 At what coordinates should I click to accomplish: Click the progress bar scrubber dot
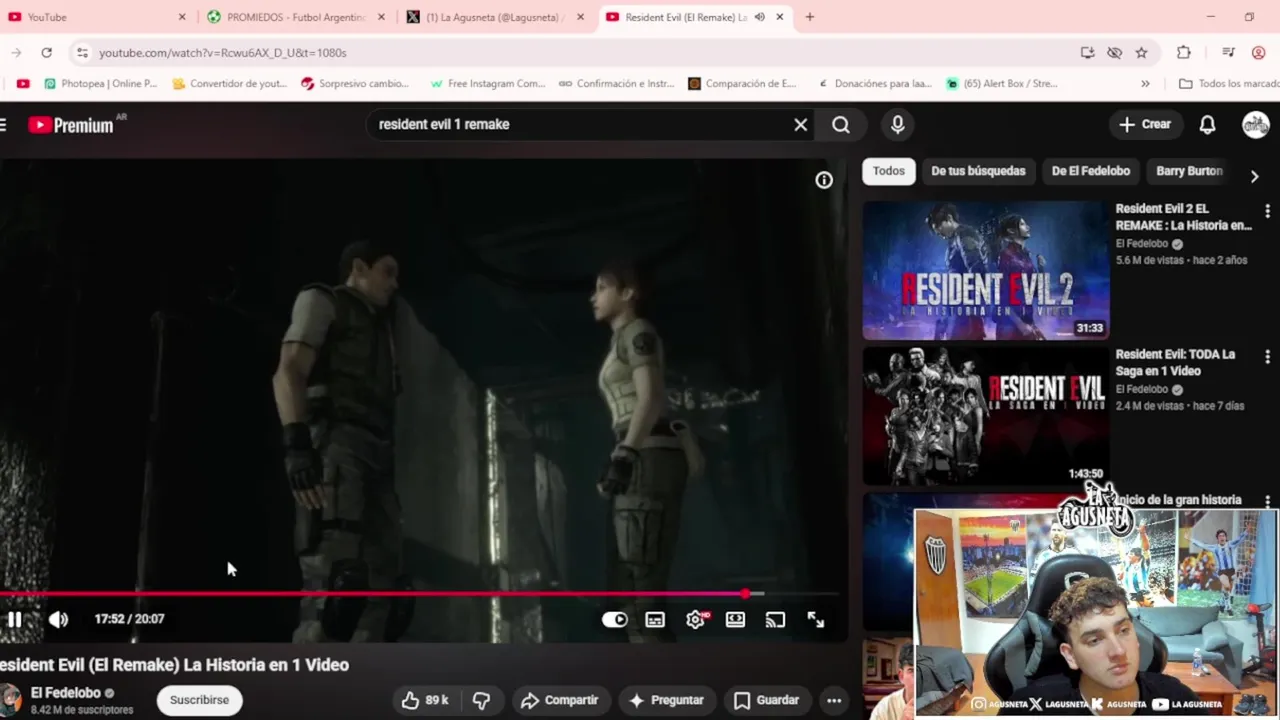pos(745,594)
